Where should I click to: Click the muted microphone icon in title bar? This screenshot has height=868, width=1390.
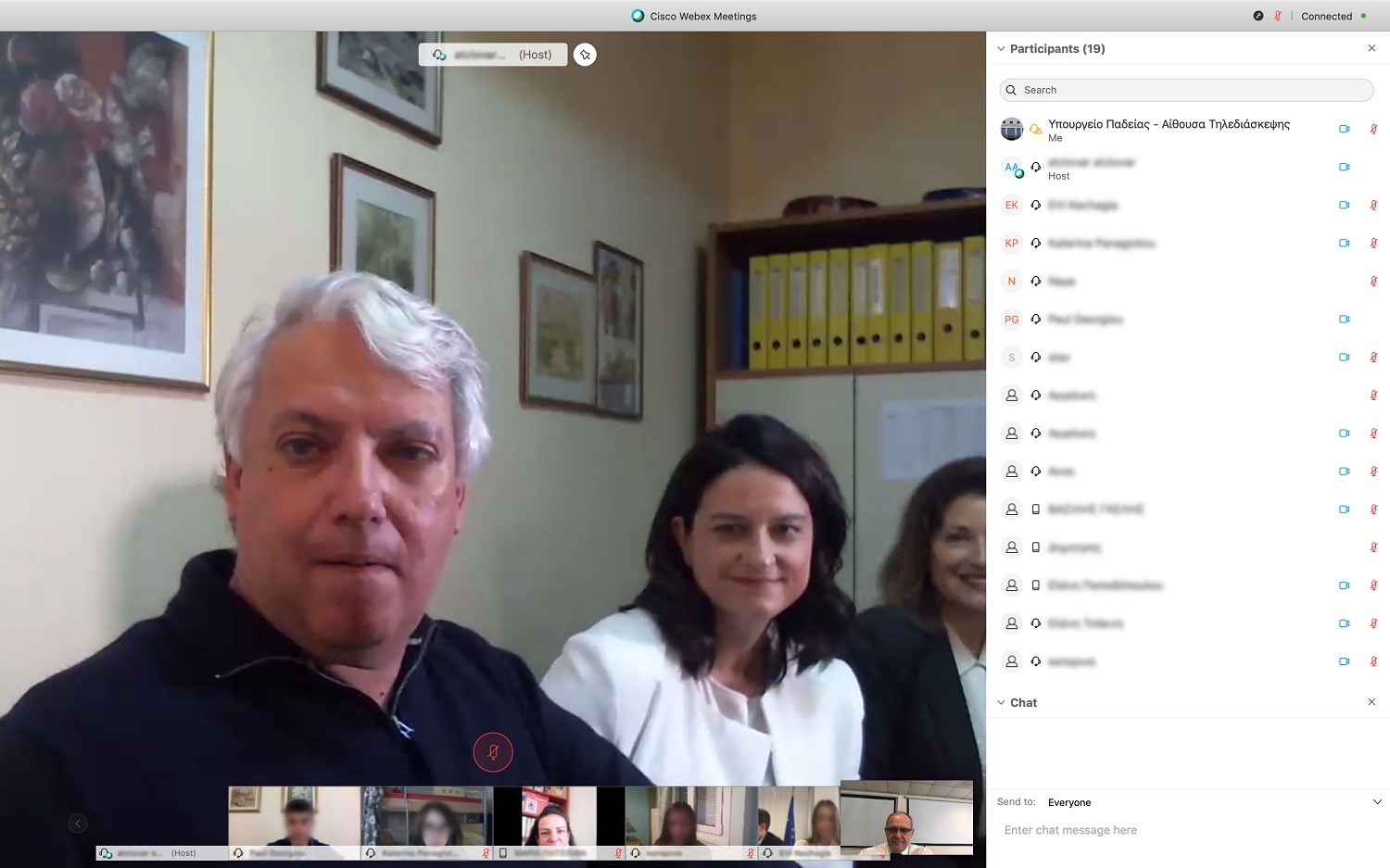tap(1278, 16)
